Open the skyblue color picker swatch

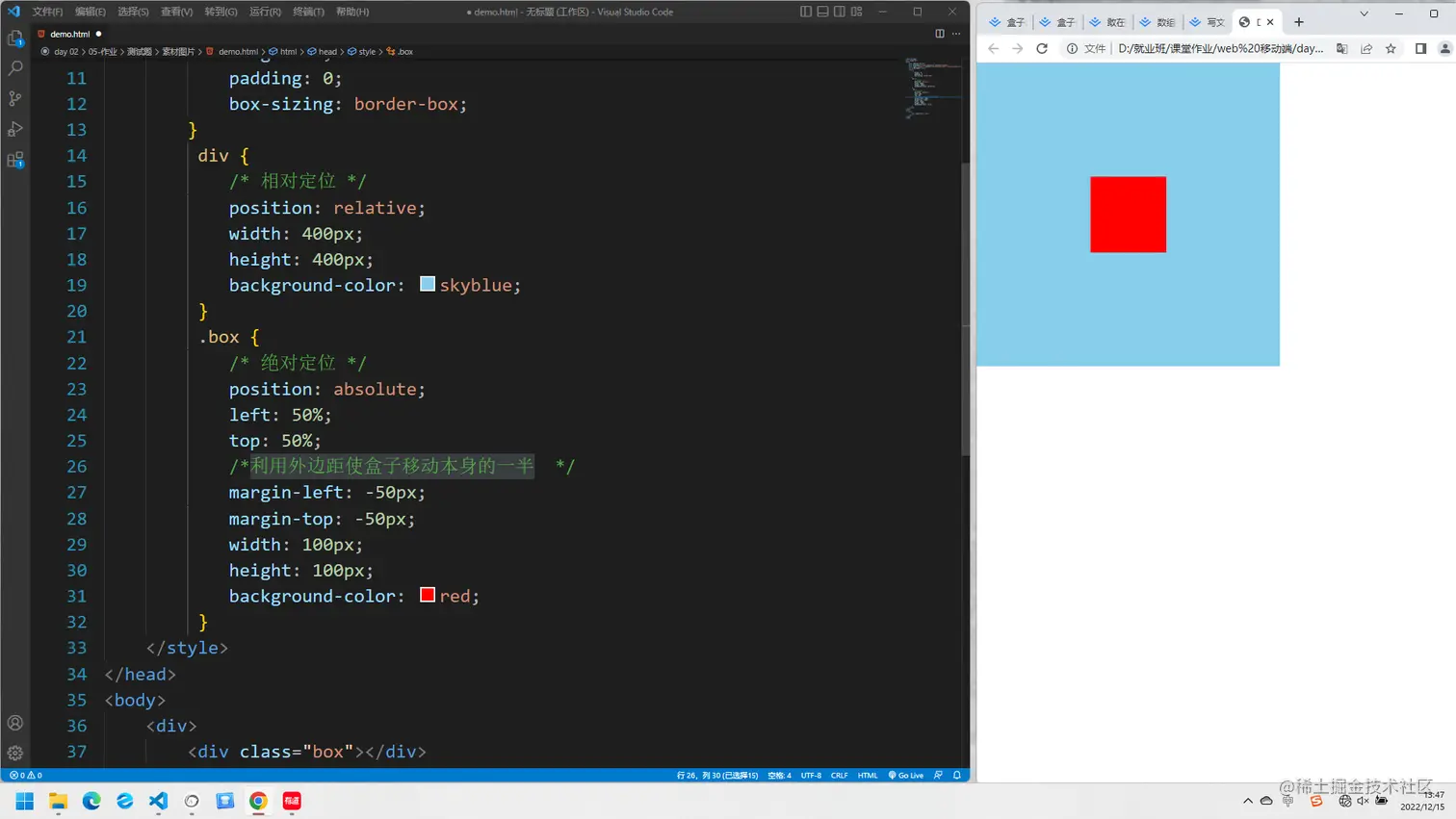(x=428, y=284)
